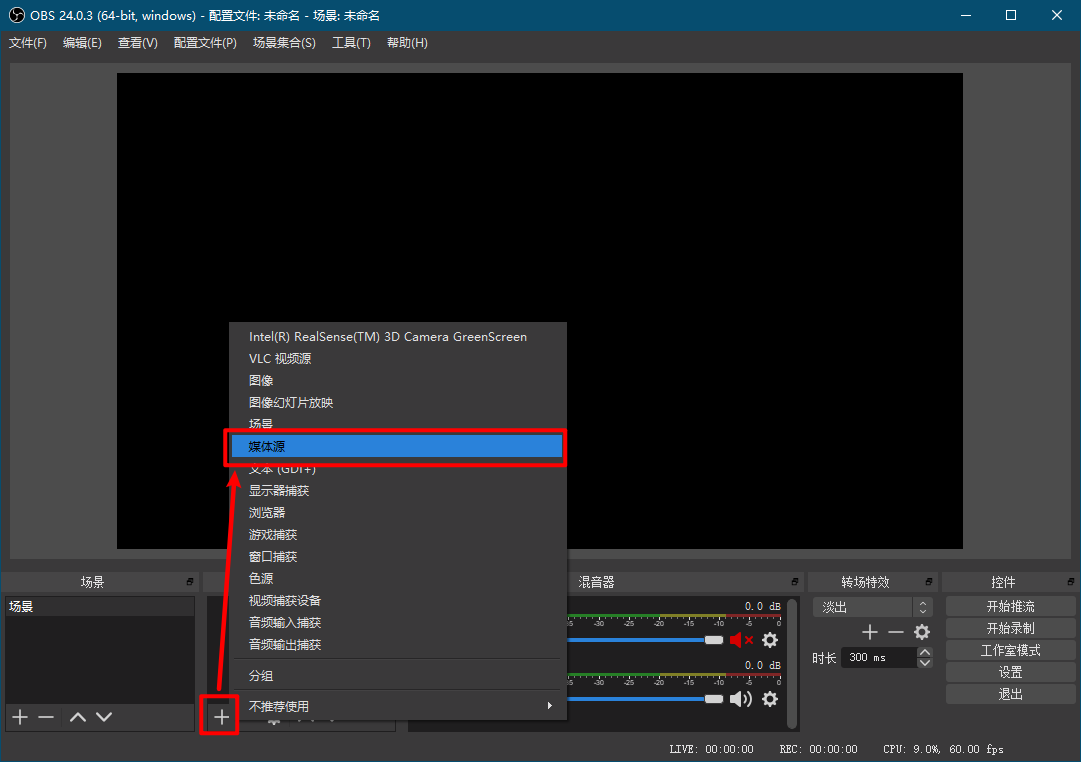Click the down arrow to move scene down
Screen dimensions: 1081x762
pos(104,716)
